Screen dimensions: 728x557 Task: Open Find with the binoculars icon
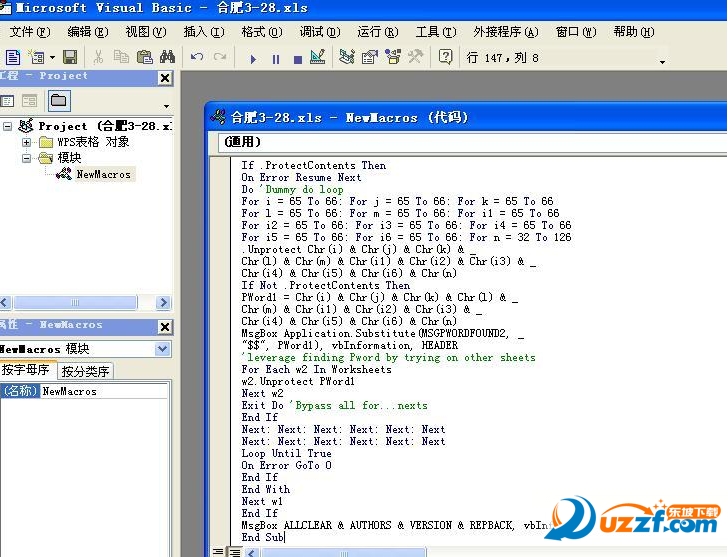167,58
